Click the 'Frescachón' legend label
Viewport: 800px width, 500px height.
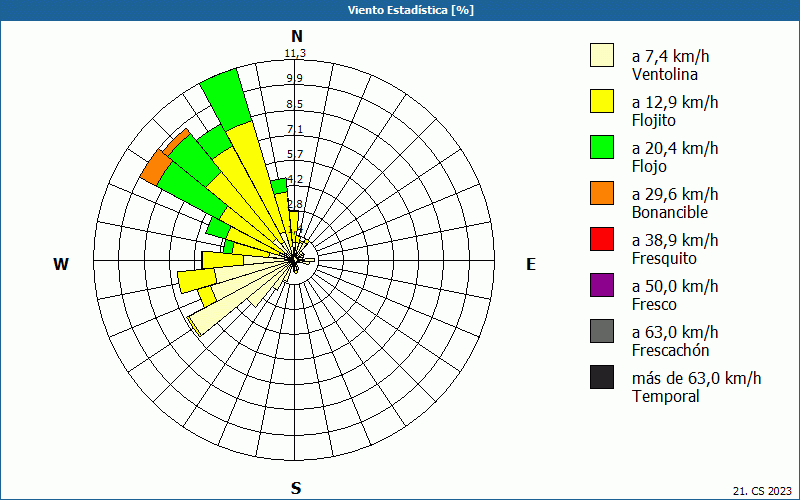pos(670,351)
